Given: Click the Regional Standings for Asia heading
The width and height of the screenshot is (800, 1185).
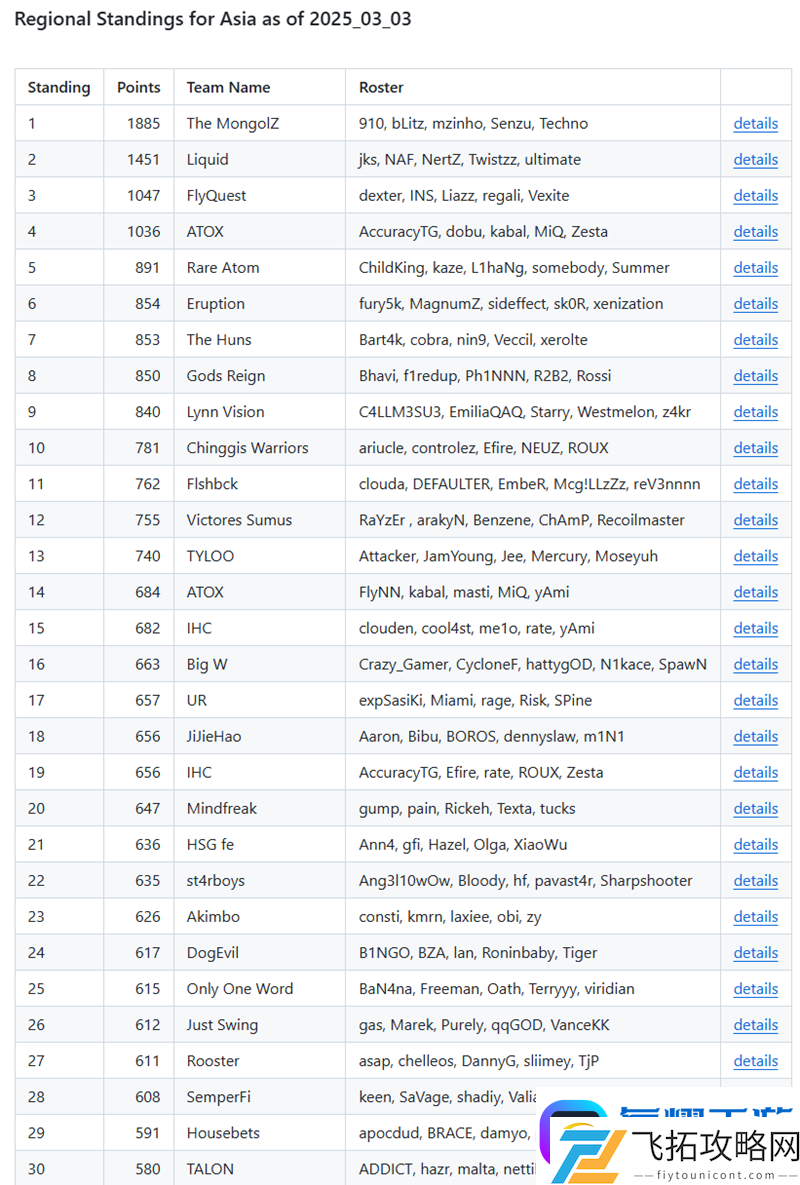Looking at the screenshot, I should coord(213,19).
